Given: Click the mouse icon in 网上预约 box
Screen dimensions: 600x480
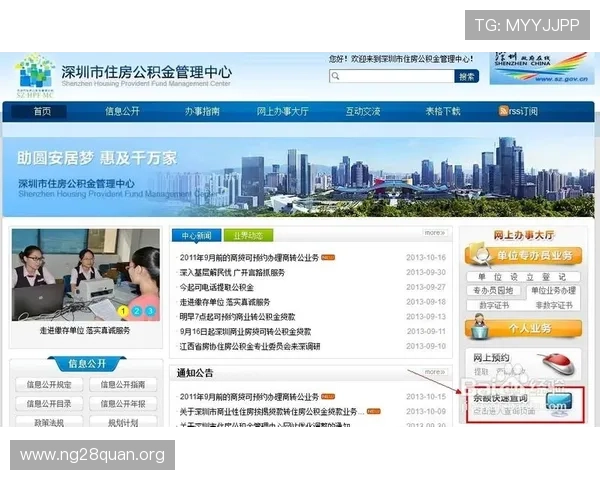Looking at the screenshot, I should coord(557,363).
